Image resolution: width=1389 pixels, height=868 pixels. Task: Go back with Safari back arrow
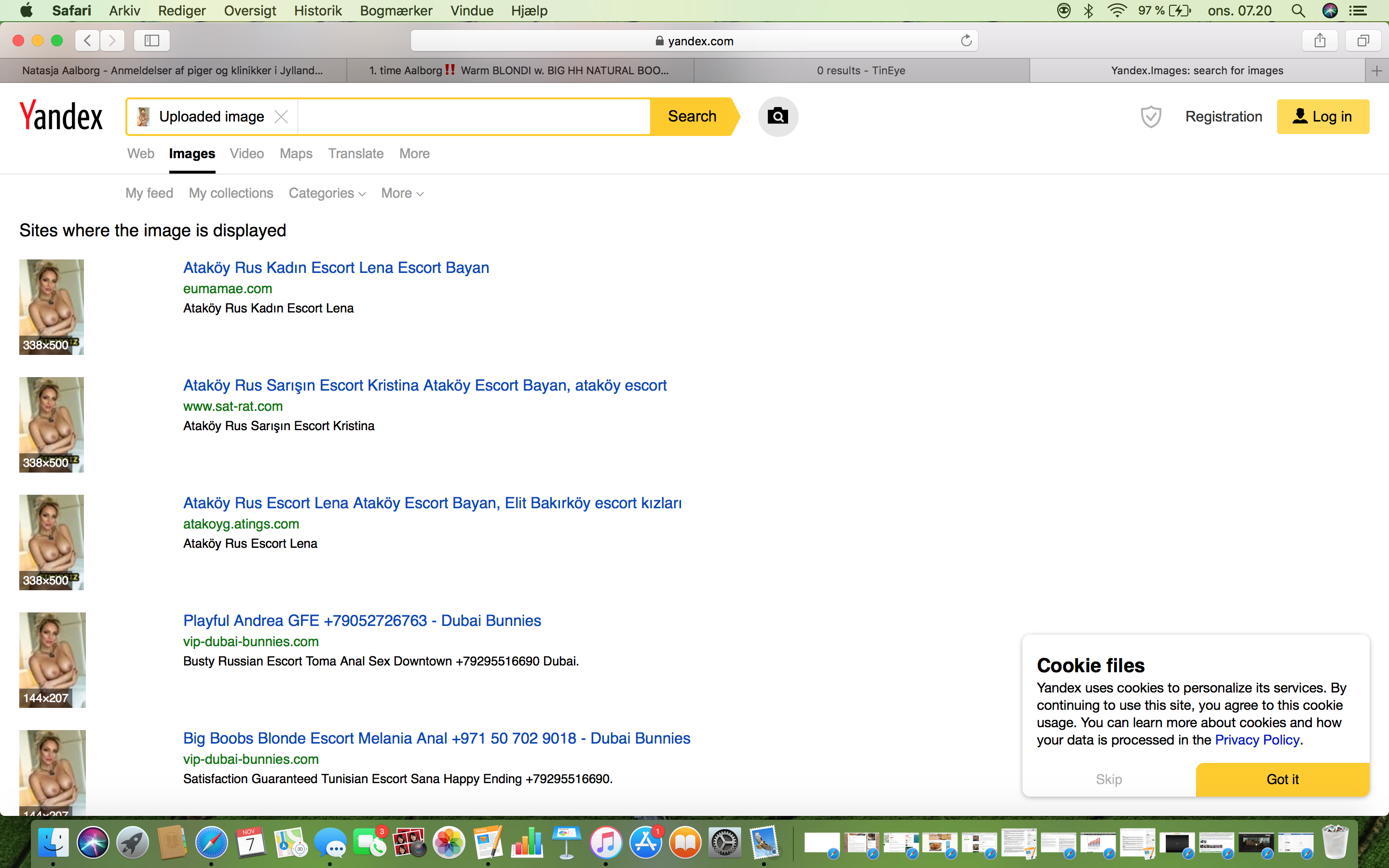[x=87, y=41]
